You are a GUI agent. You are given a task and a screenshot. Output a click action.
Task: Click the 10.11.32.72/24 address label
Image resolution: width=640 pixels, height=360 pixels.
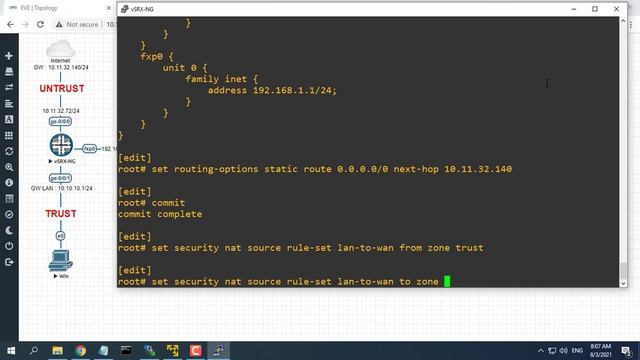tap(61, 111)
